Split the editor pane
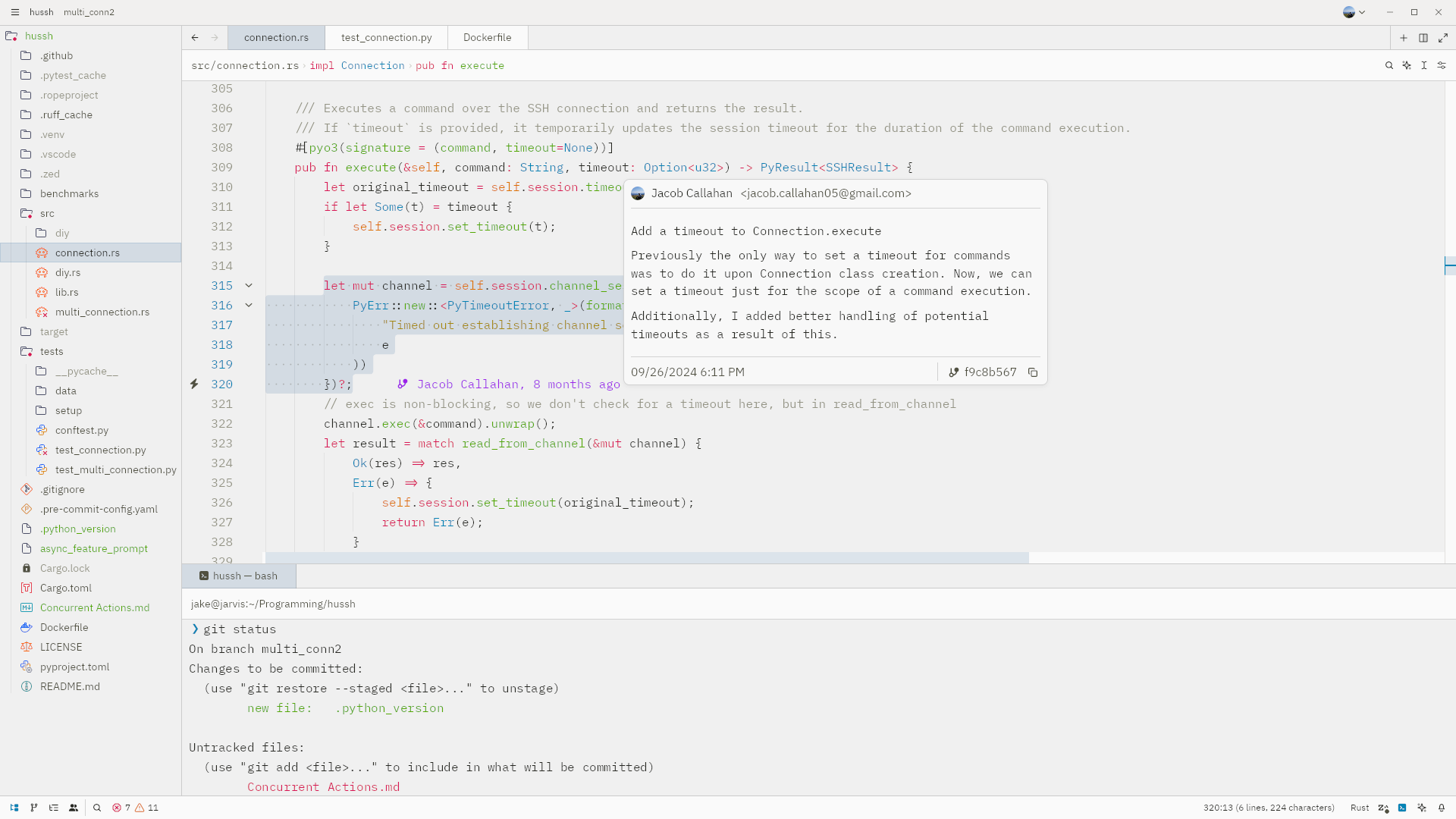 click(x=1423, y=38)
